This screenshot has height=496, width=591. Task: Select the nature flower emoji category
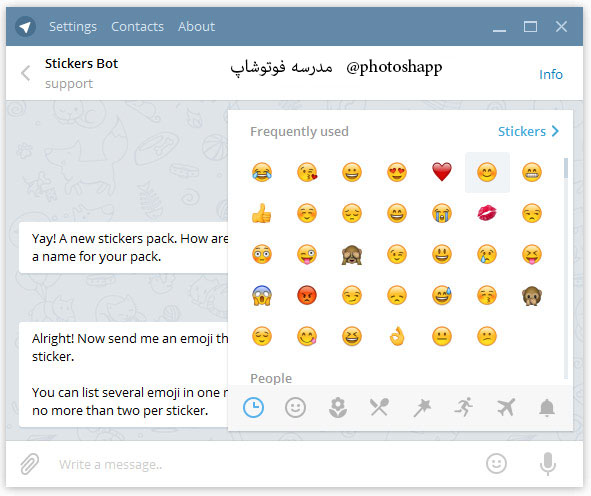pos(338,407)
